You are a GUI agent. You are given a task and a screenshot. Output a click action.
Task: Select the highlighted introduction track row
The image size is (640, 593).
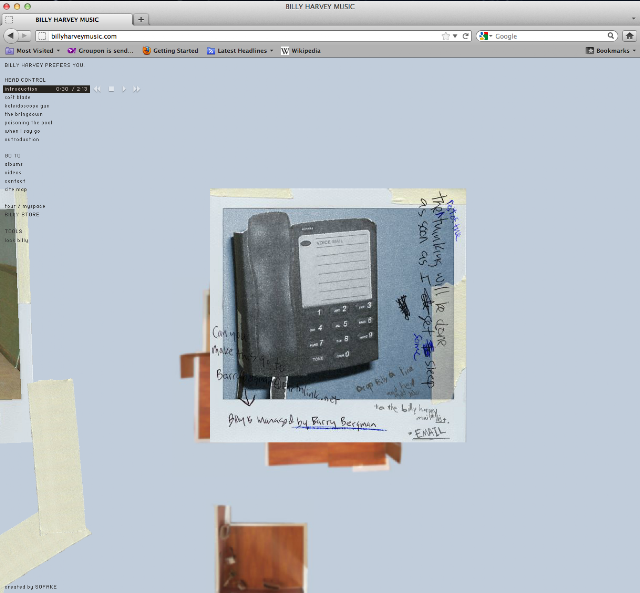click(x=46, y=89)
